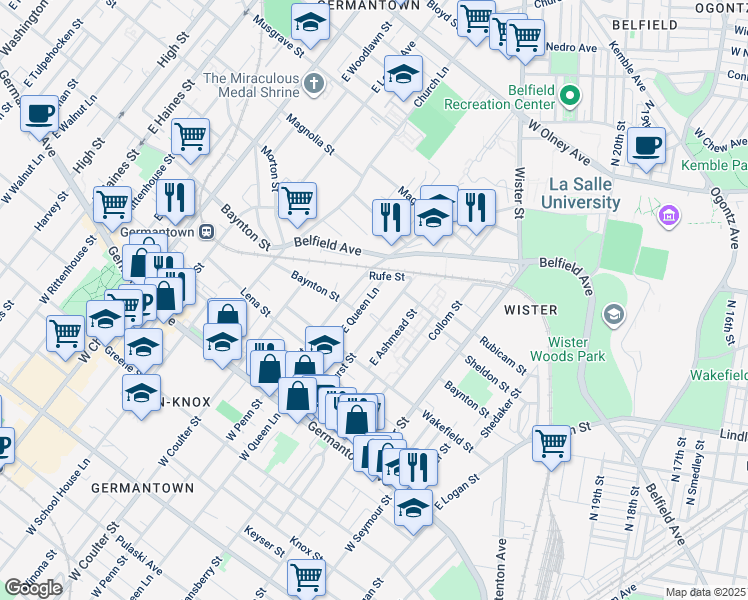Click the Keyser St street label
This screenshot has height=600, width=748.
[x=265, y=541]
